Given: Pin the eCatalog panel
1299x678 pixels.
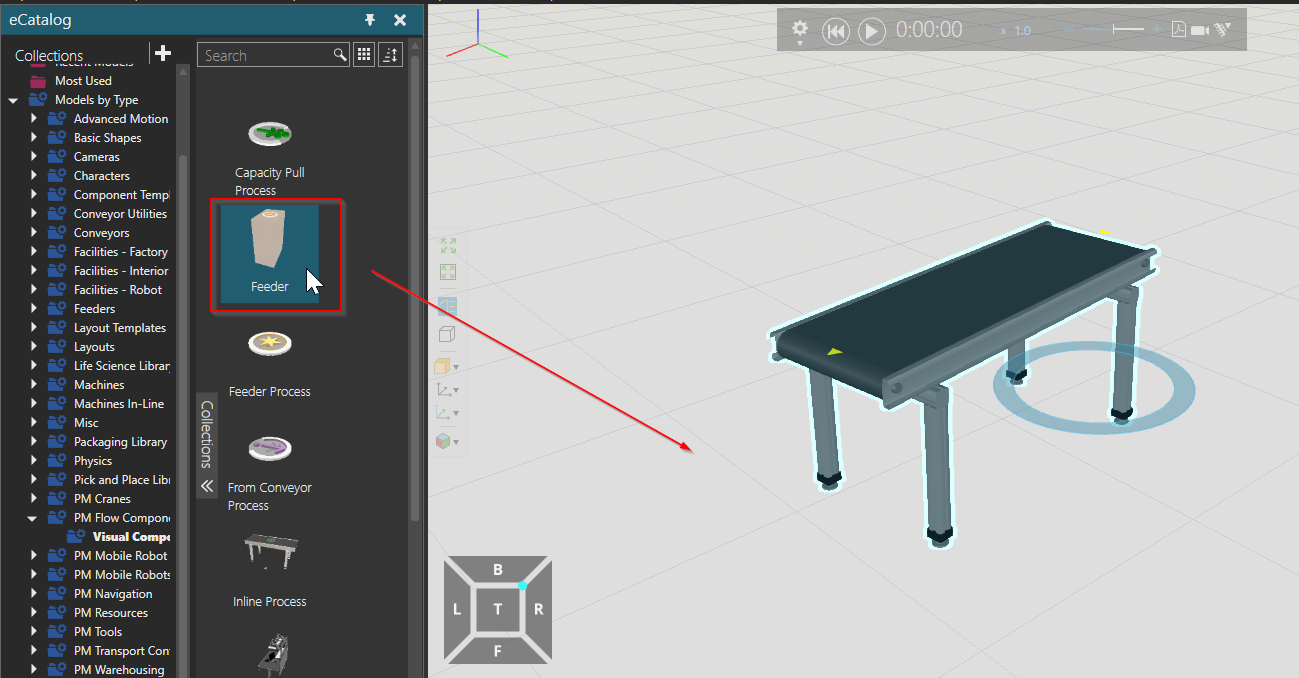Looking at the screenshot, I should click(x=369, y=19).
